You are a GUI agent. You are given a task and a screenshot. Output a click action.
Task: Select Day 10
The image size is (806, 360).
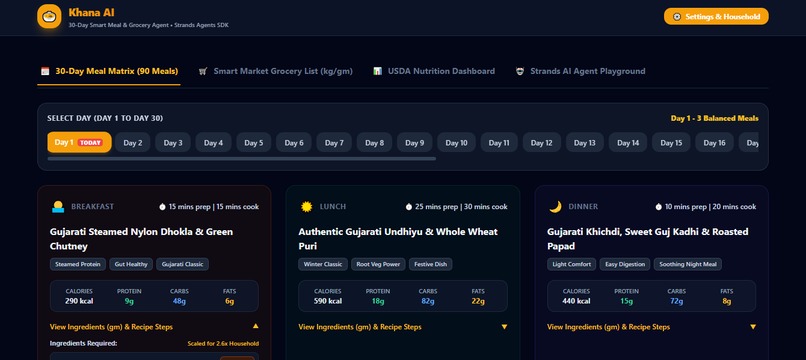(x=456, y=142)
